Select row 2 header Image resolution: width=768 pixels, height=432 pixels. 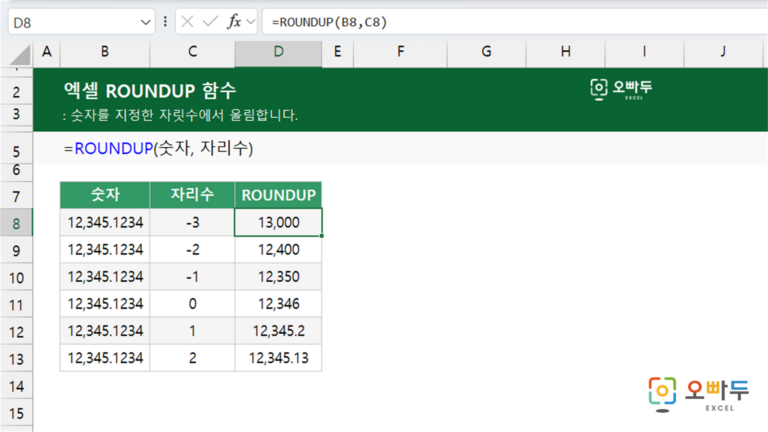point(16,92)
